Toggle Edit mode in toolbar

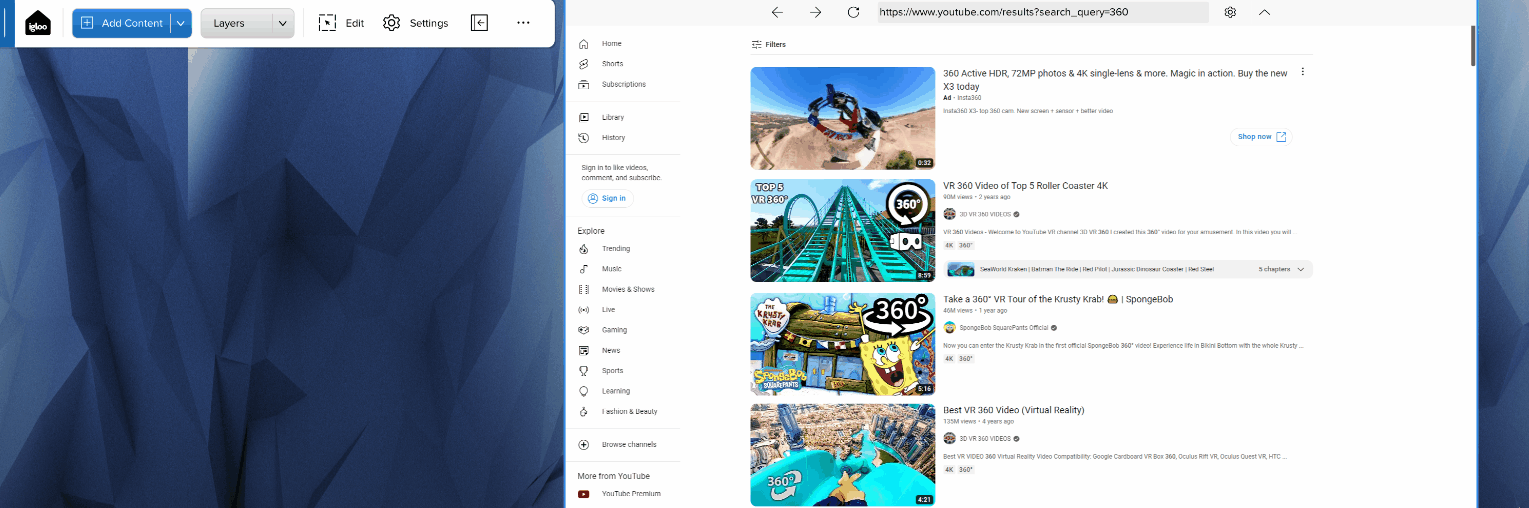341,23
